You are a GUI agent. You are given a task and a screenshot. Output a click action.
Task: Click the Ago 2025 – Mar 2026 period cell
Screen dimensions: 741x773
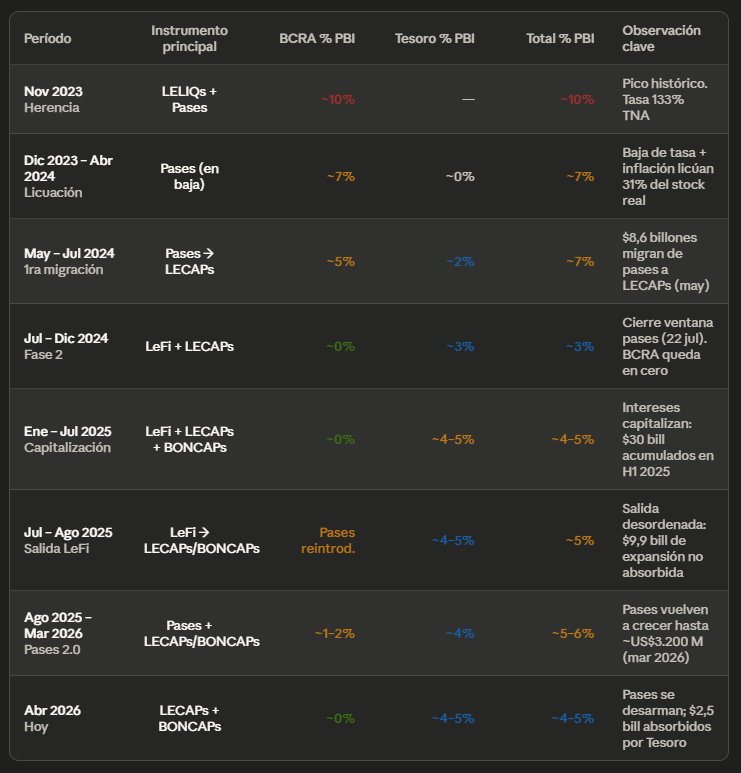click(60, 633)
